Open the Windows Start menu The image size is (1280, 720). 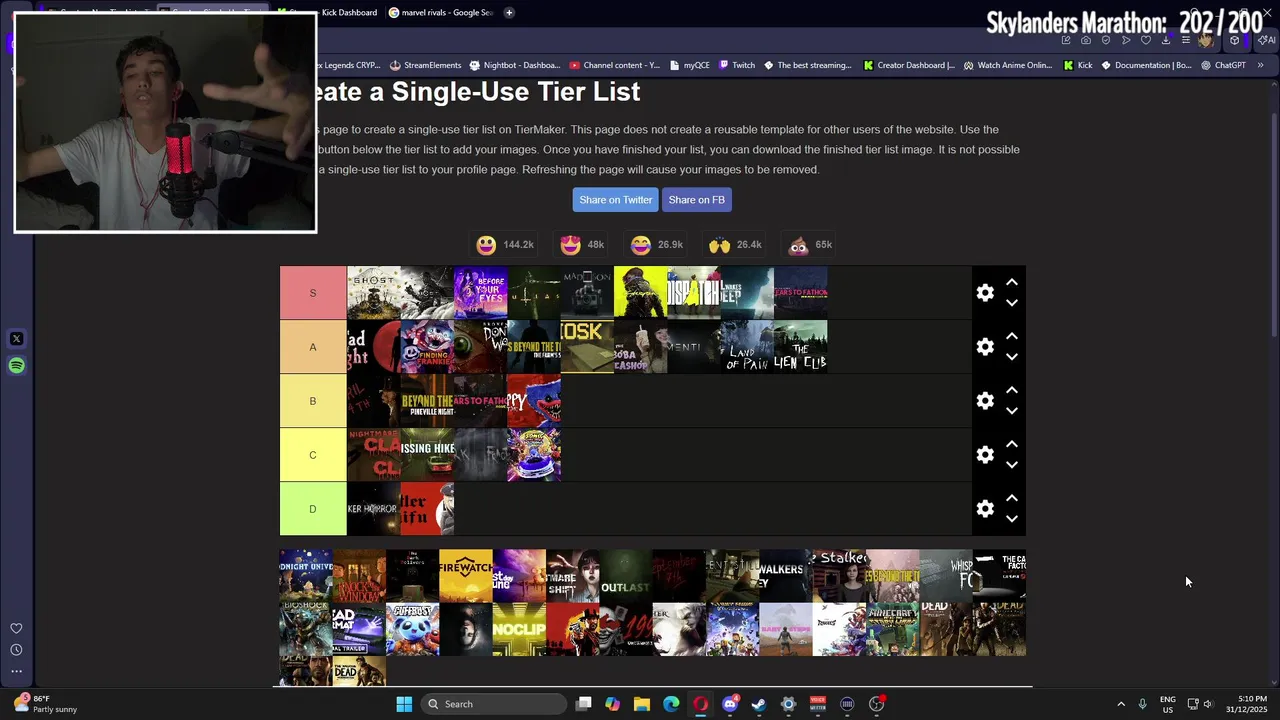404,704
